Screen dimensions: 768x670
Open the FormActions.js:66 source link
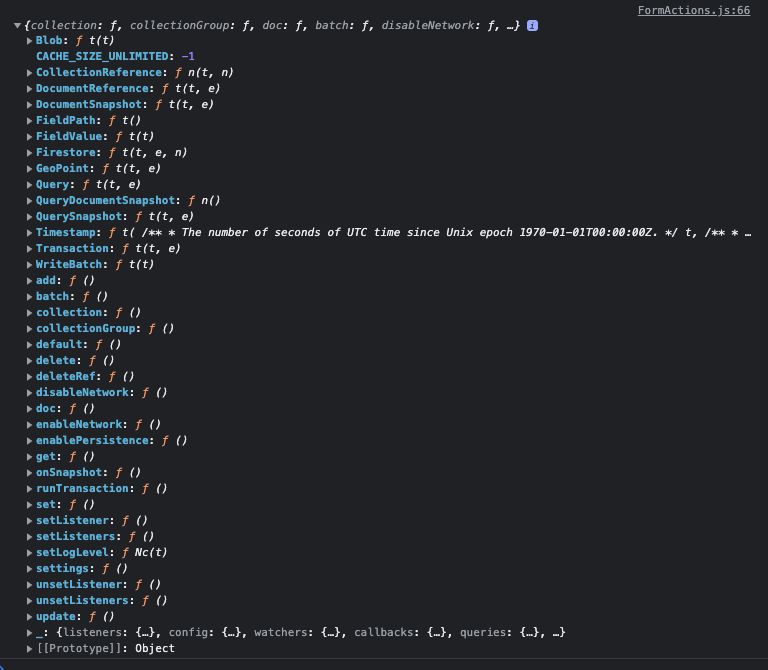pyautogui.click(x=694, y=10)
